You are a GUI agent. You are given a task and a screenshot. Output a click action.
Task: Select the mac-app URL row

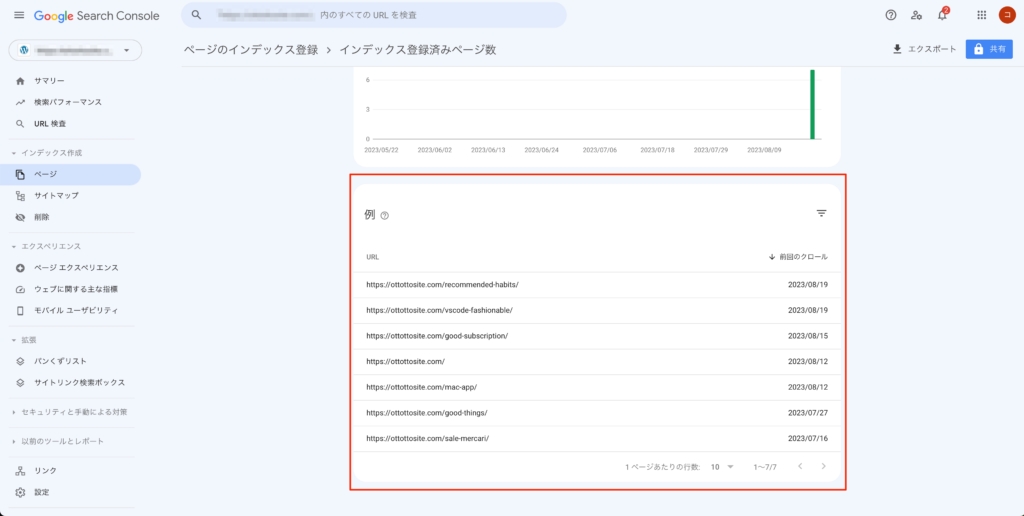pos(597,387)
